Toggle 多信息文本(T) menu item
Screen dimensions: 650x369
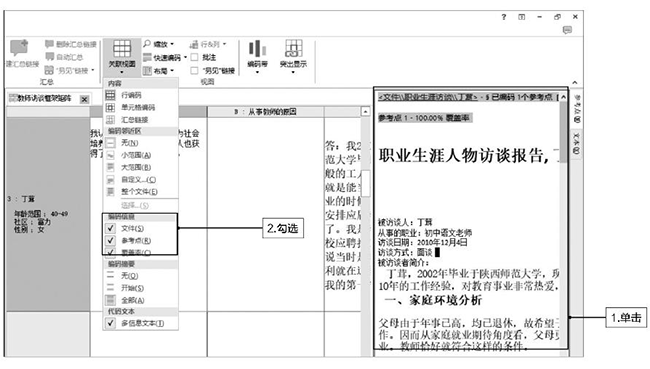141,323
